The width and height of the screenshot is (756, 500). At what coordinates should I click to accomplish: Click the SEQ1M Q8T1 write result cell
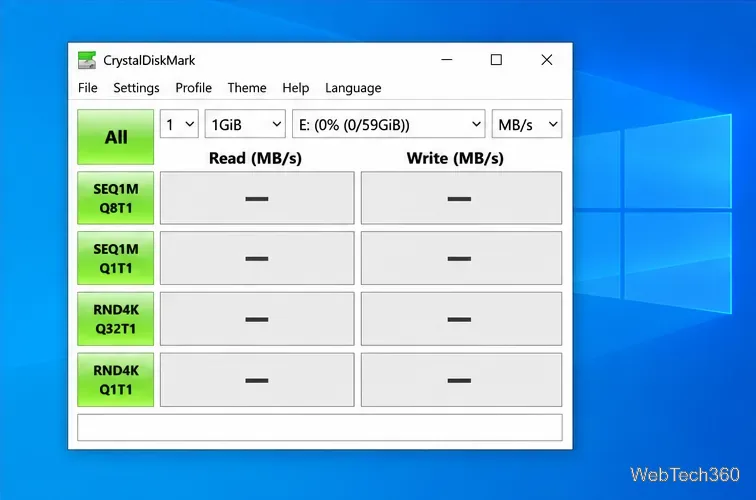[x=461, y=198]
